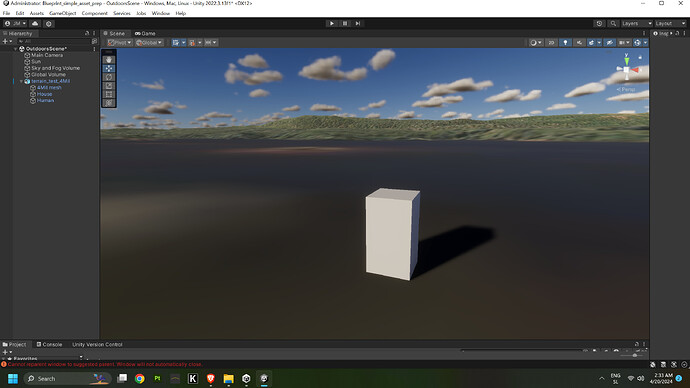Open Substance Painter (Pt) from the taskbar

click(157, 378)
